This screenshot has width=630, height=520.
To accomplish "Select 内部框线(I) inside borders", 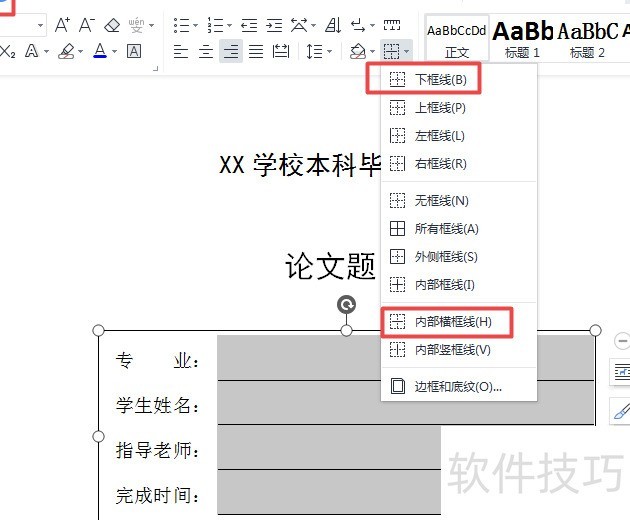I will 459,285.
